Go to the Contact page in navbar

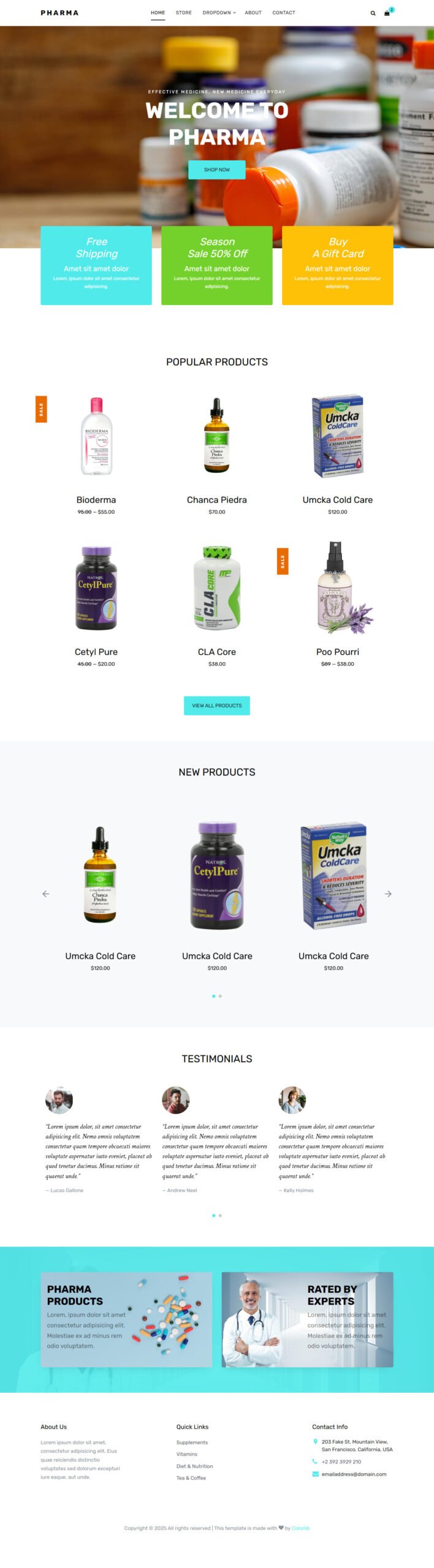[x=284, y=13]
